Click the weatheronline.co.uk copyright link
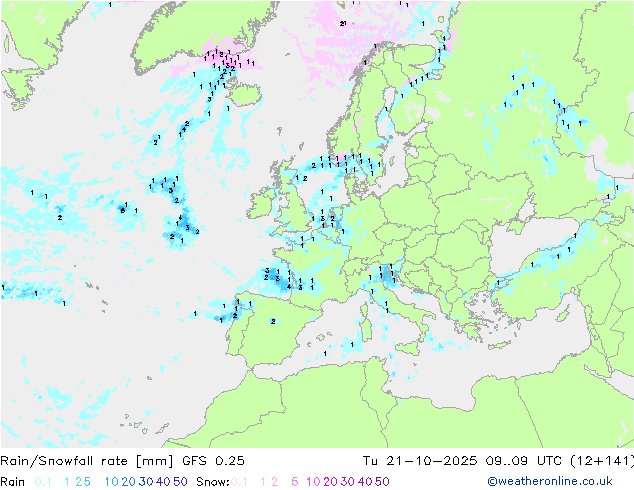634x490 pixels. [x=549, y=481]
